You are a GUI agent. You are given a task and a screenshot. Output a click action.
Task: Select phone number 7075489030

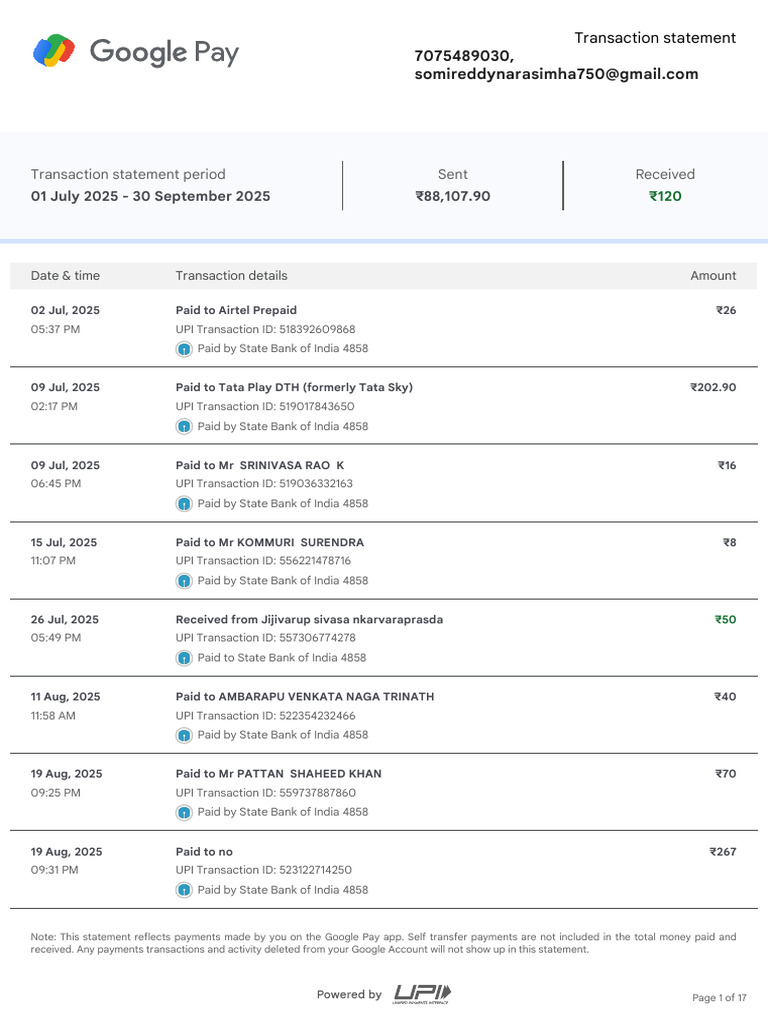coord(464,56)
